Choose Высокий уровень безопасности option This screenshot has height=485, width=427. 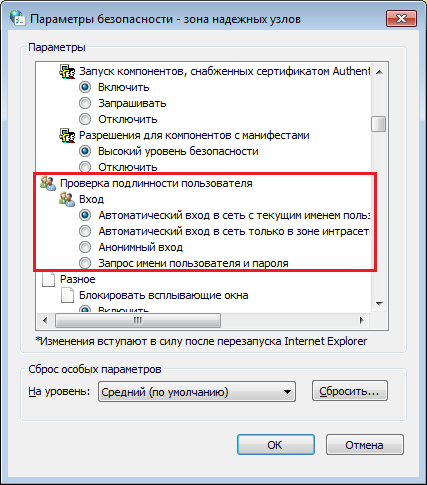(85, 151)
